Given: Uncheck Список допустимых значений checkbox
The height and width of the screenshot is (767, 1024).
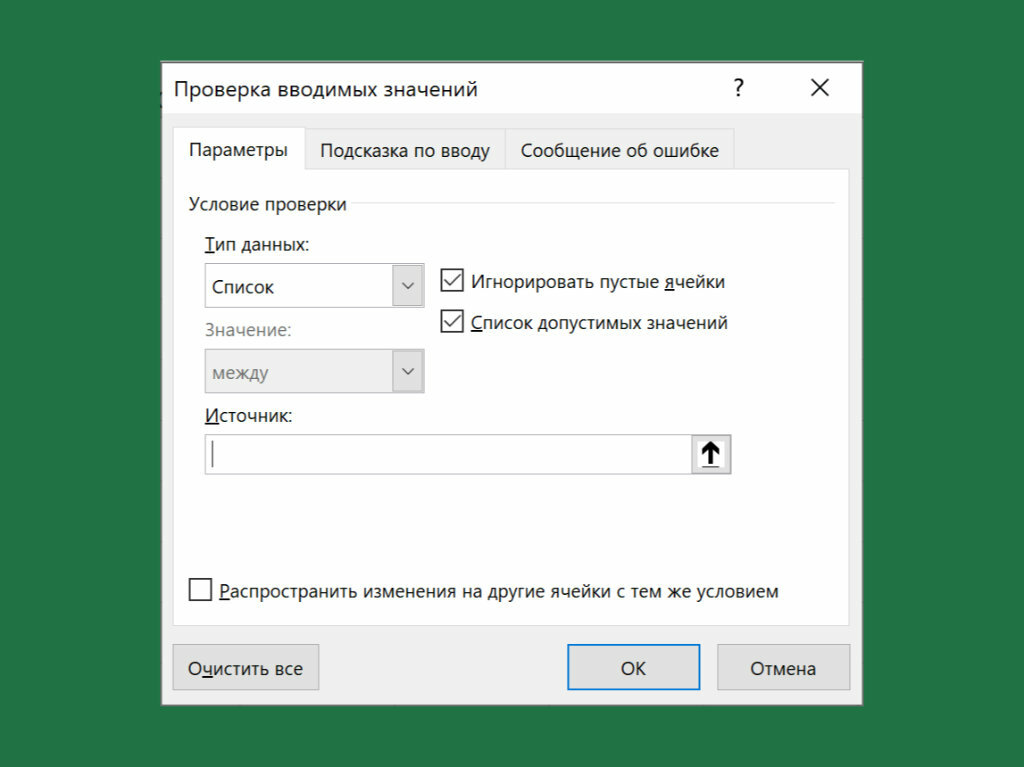Looking at the screenshot, I should (x=452, y=321).
